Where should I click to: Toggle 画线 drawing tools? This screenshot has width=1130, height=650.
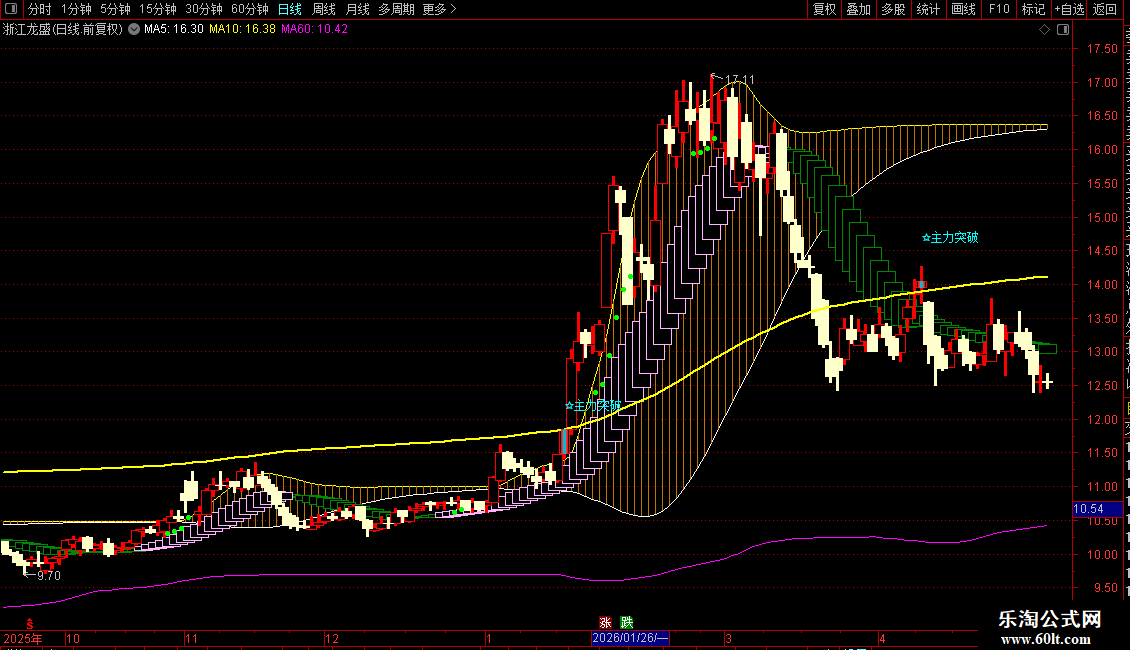(x=964, y=9)
